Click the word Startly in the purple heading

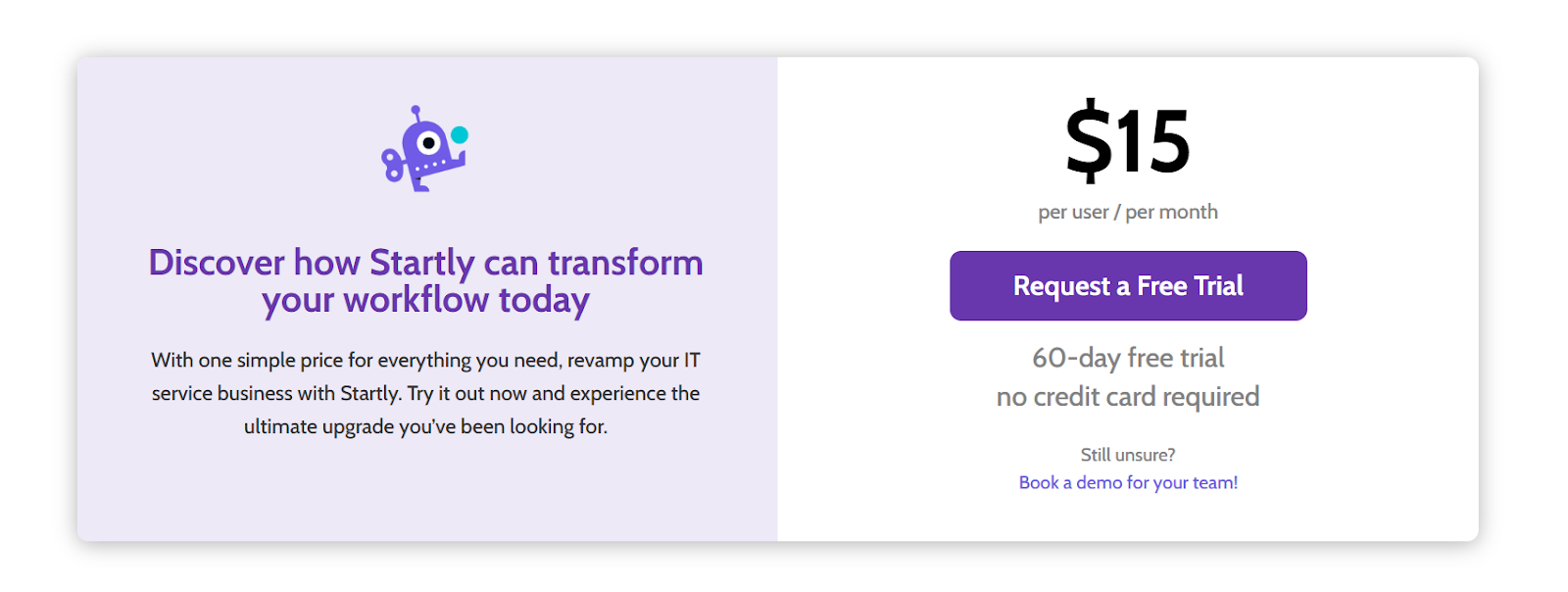tap(421, 263)
